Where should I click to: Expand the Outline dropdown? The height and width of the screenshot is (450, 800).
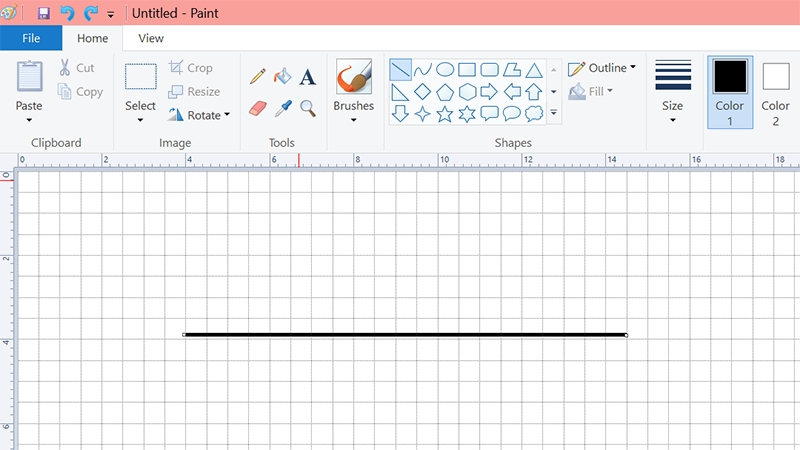(602, 68)
